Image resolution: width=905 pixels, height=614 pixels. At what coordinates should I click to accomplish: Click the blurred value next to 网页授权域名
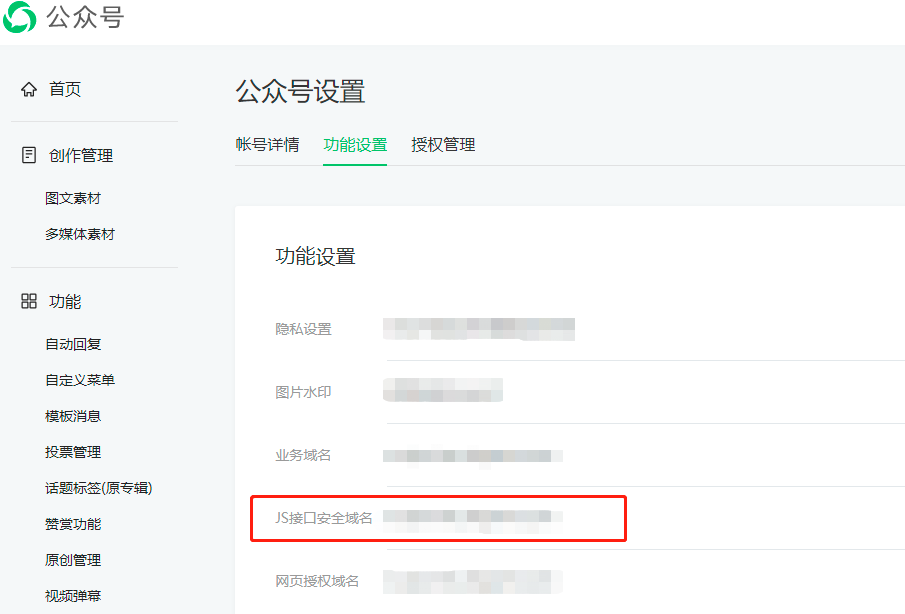click(x=473, y=582)
